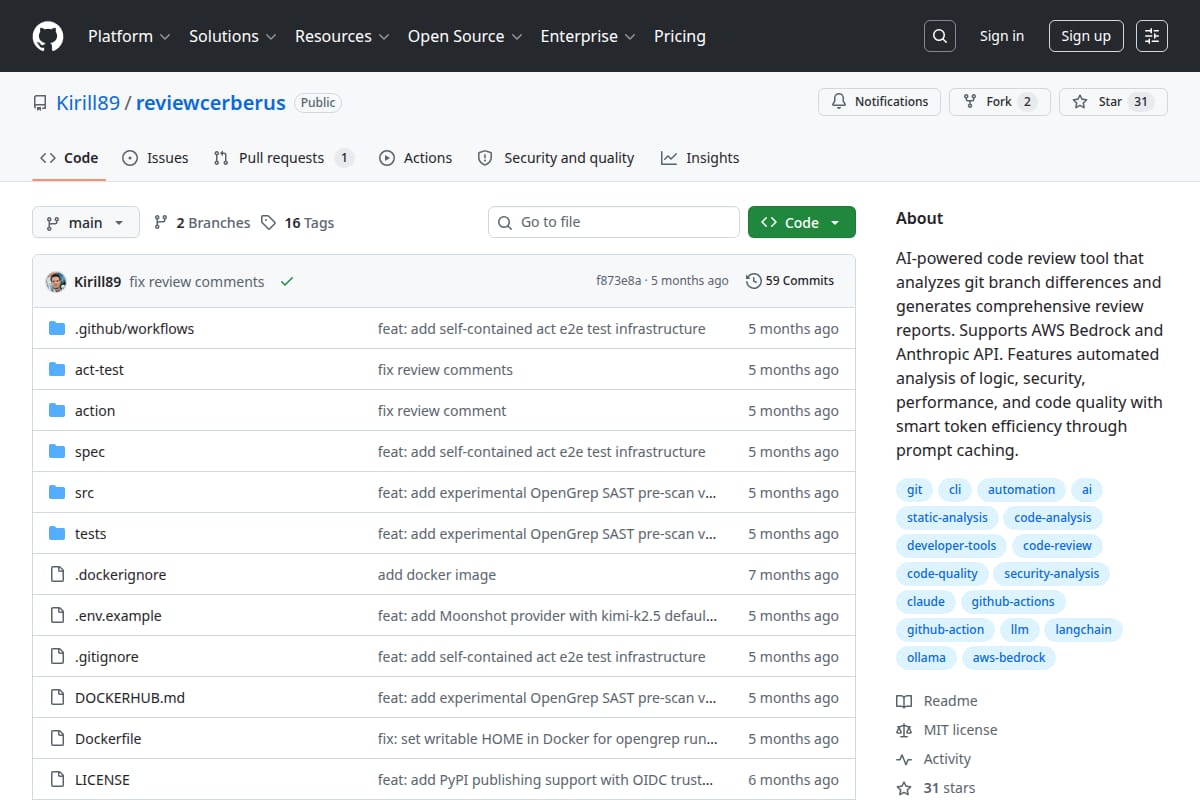Screen dimensions: 1200x800
Task: Open the appearance settings icon beside Sign up
Action: tap(1152, 36)
